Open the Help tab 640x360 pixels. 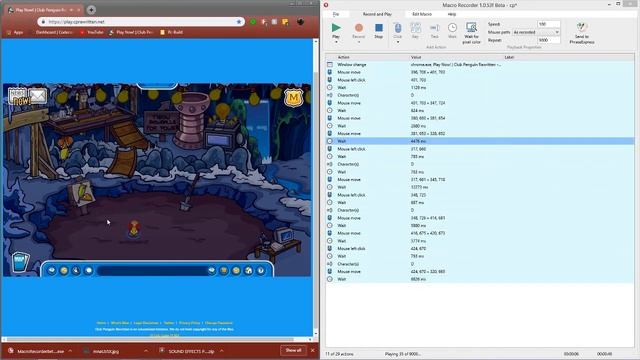coord(451,14)
